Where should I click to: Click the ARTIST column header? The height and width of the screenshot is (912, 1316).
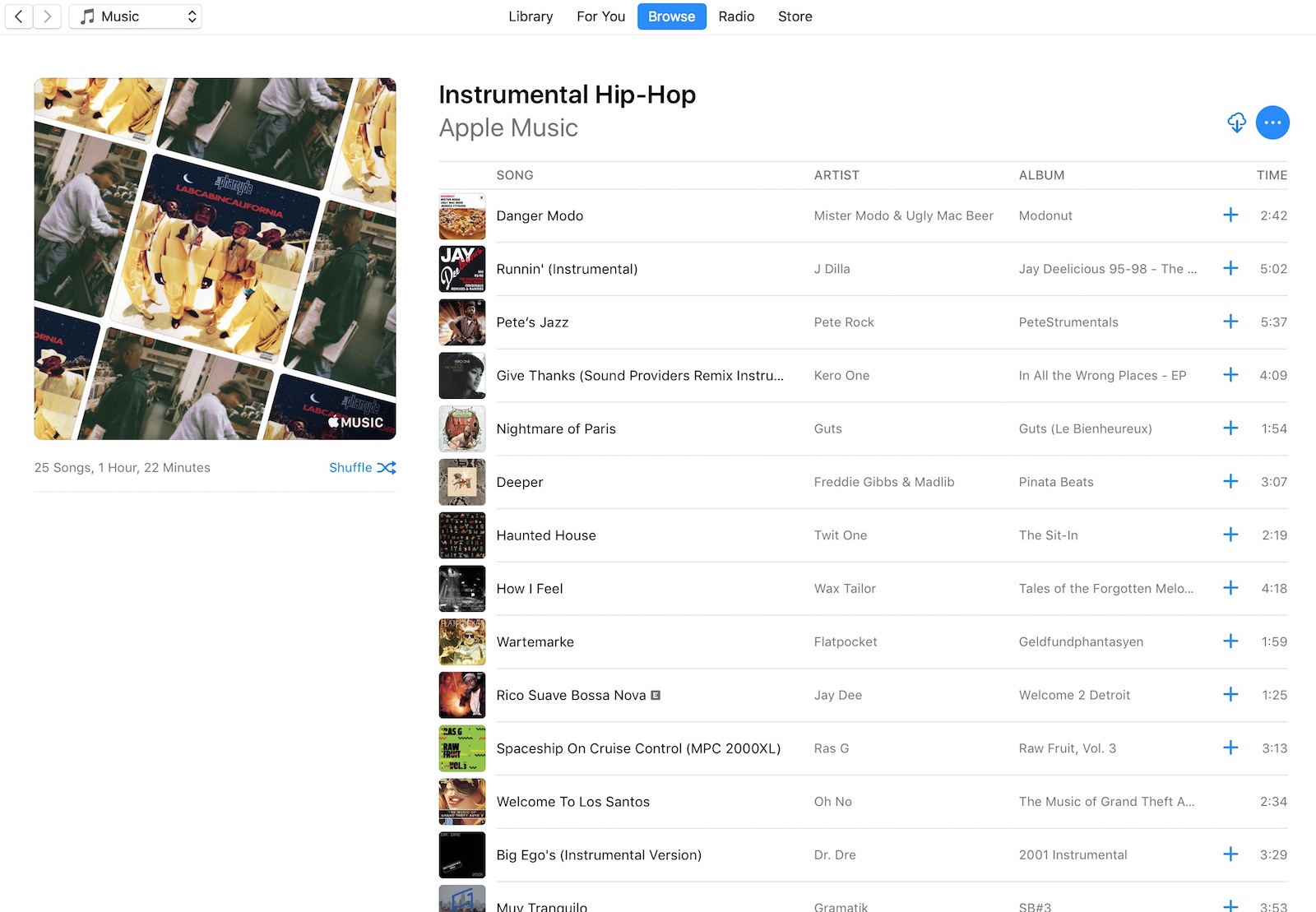point(836,175)
